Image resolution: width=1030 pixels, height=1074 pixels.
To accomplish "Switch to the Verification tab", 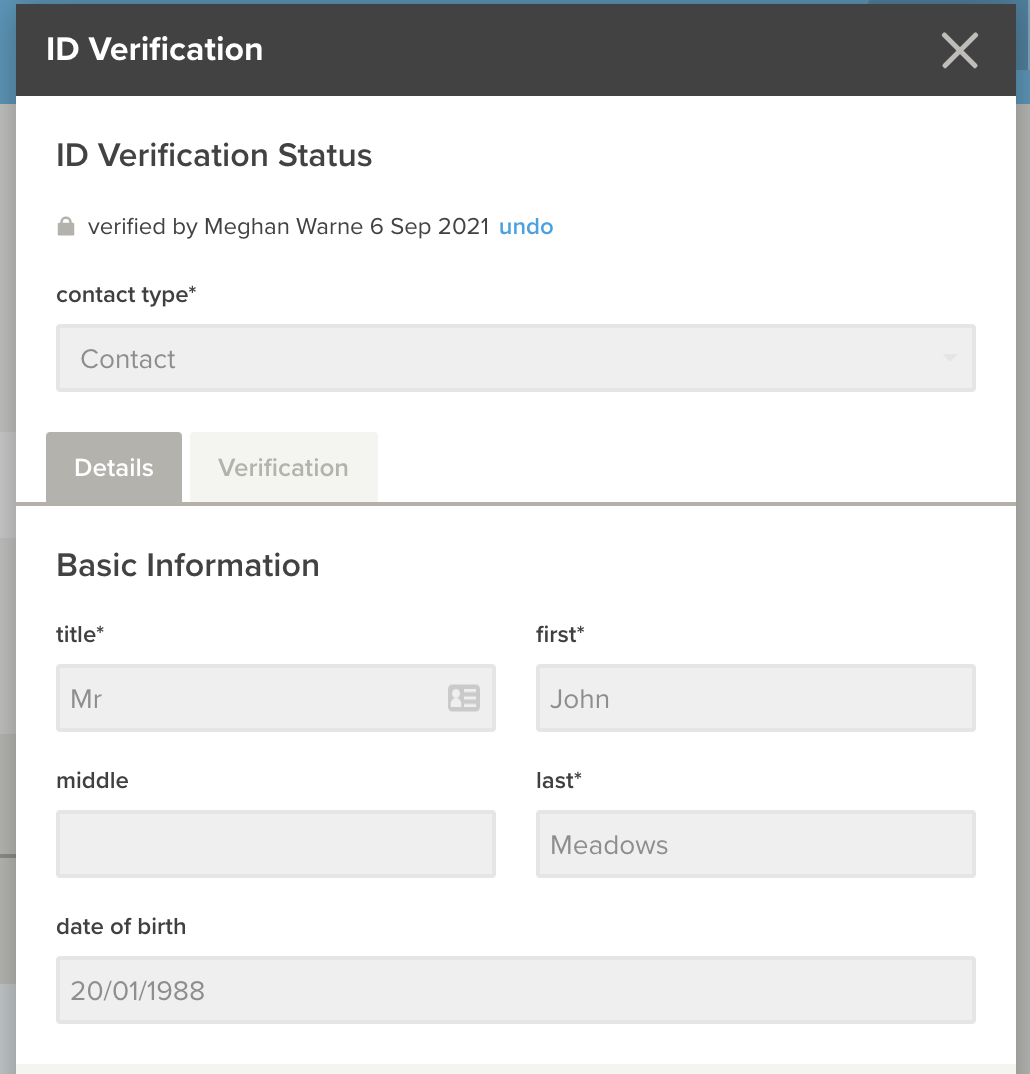I will coord(283,467).
